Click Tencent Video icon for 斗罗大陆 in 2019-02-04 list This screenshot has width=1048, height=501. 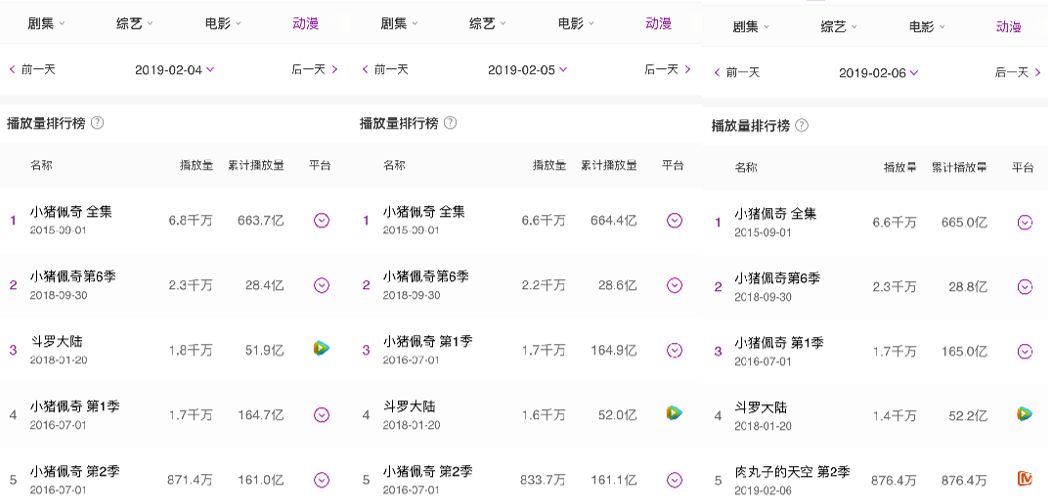tap(321, 349)
